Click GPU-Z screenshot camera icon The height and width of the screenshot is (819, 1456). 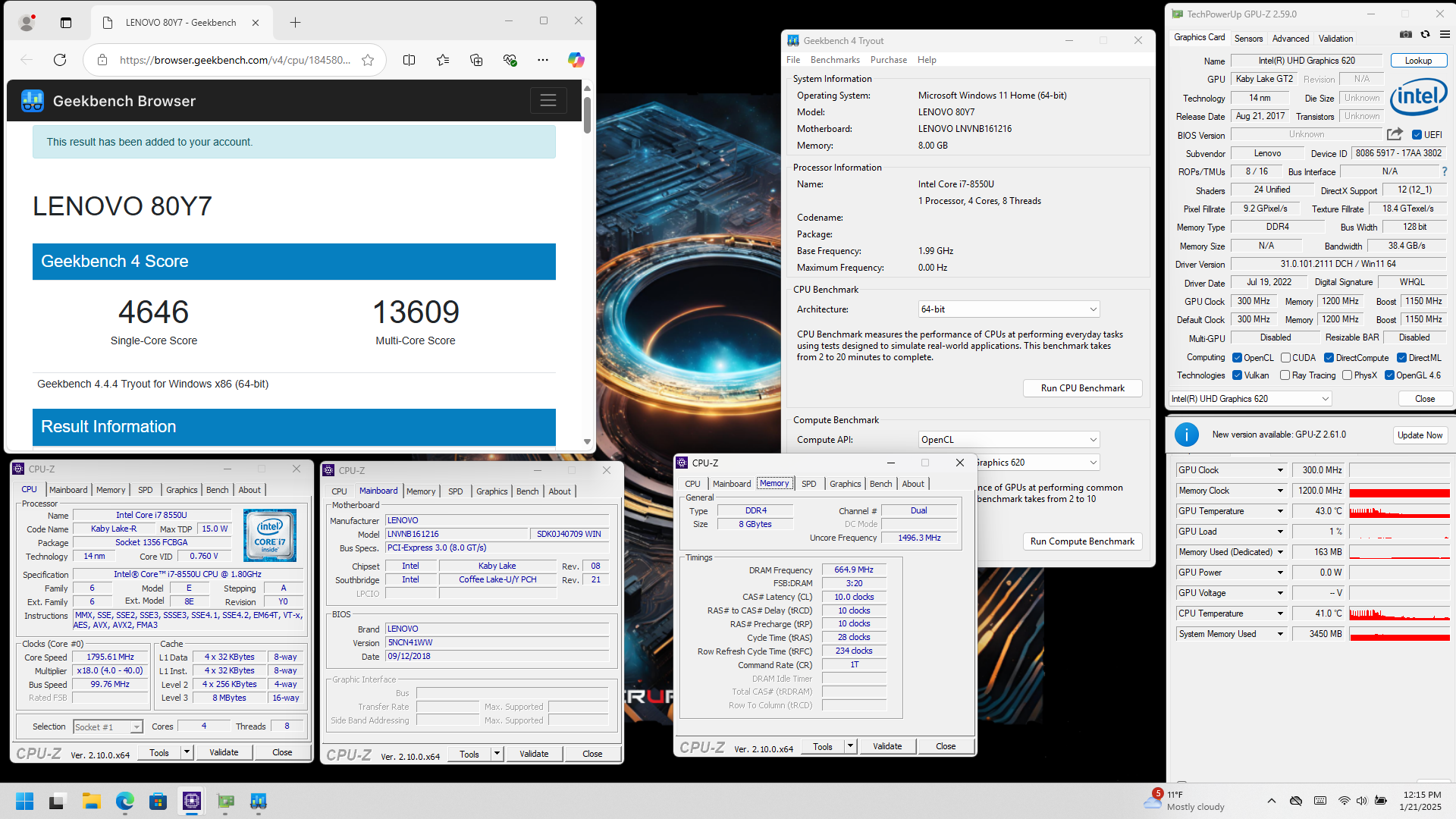point(1405,34)
